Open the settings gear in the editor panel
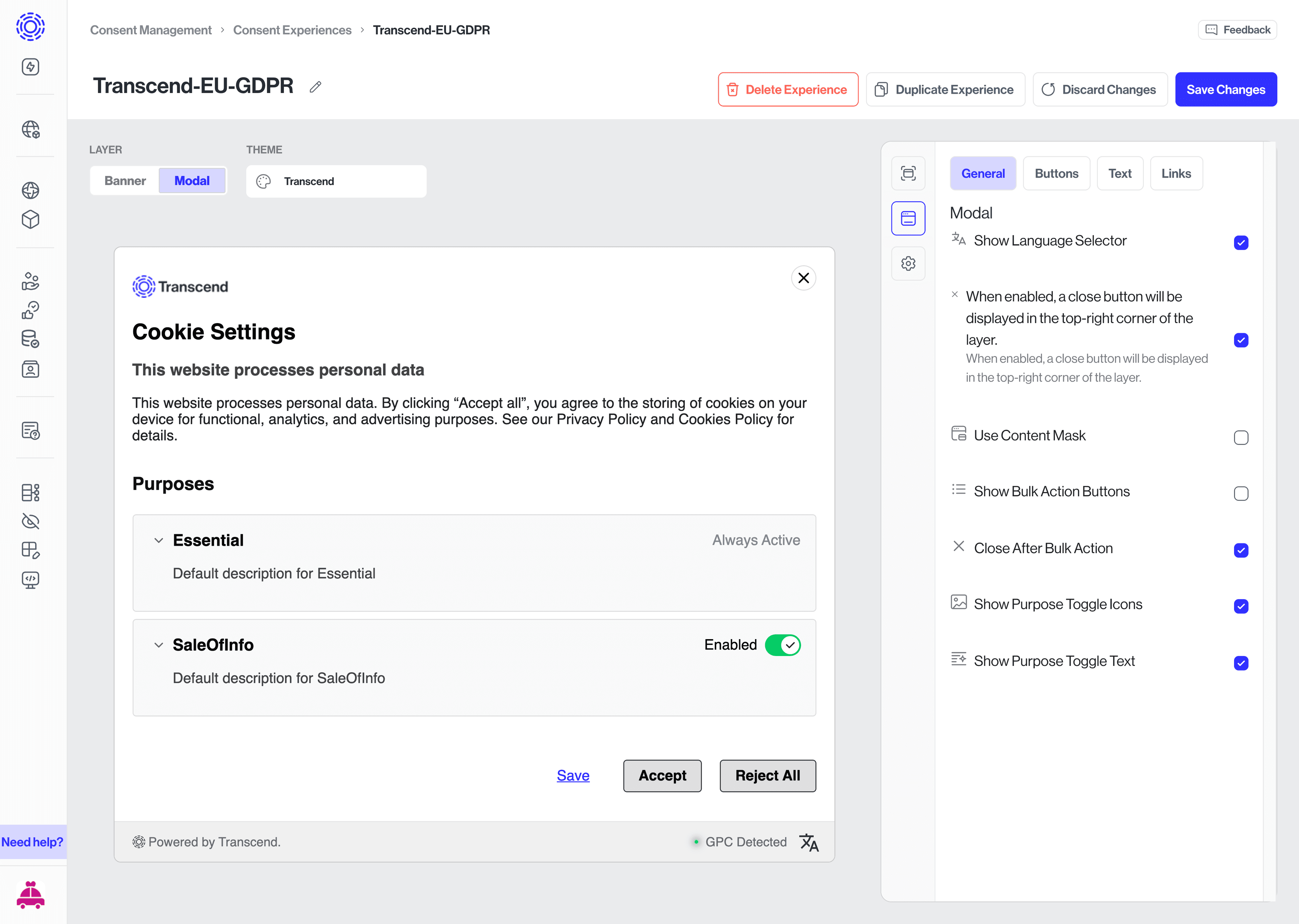The width and height of the screenshot is (1299, 924). tap(908, 263)
